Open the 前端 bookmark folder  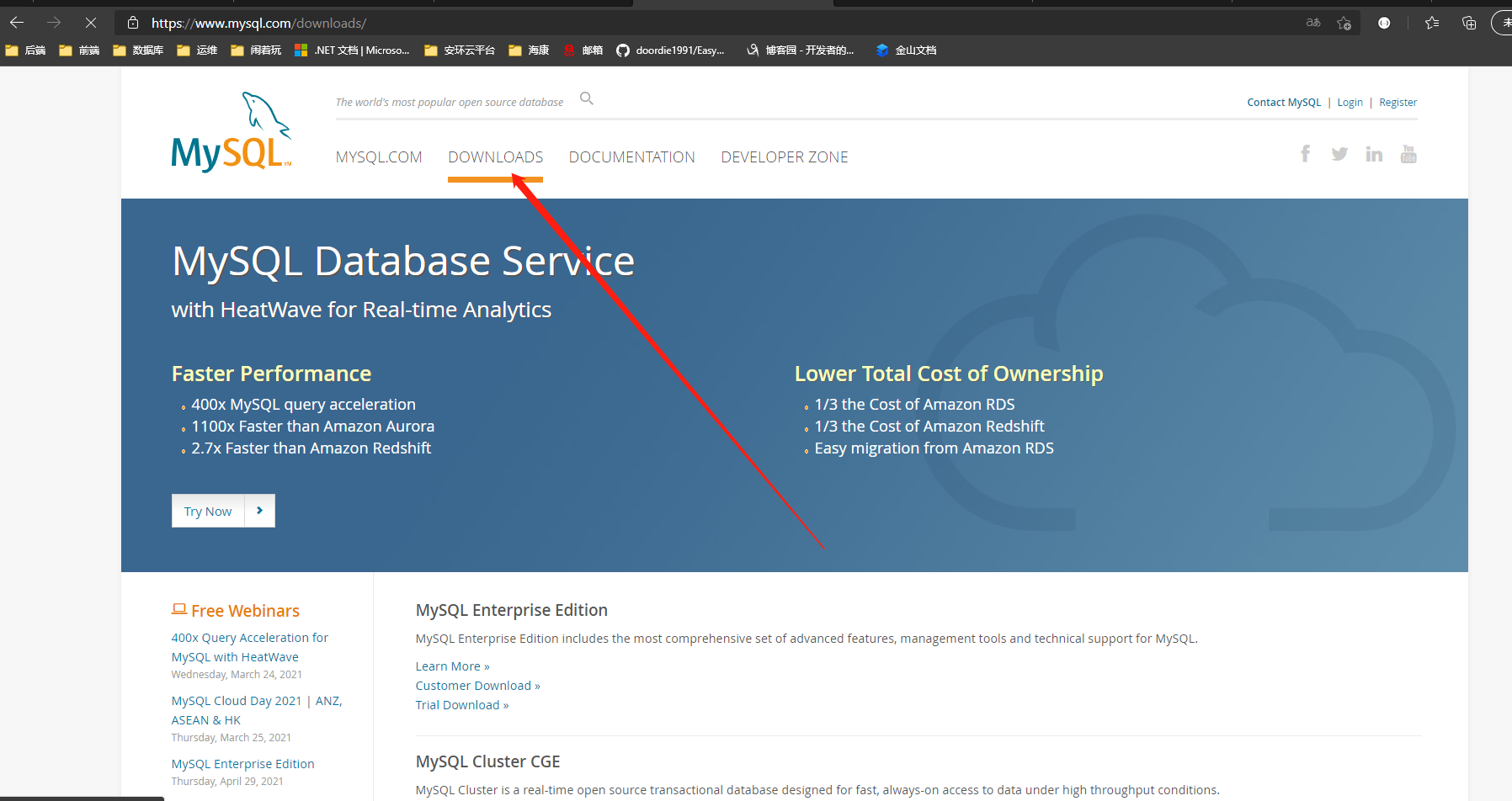tap(79, 50)
